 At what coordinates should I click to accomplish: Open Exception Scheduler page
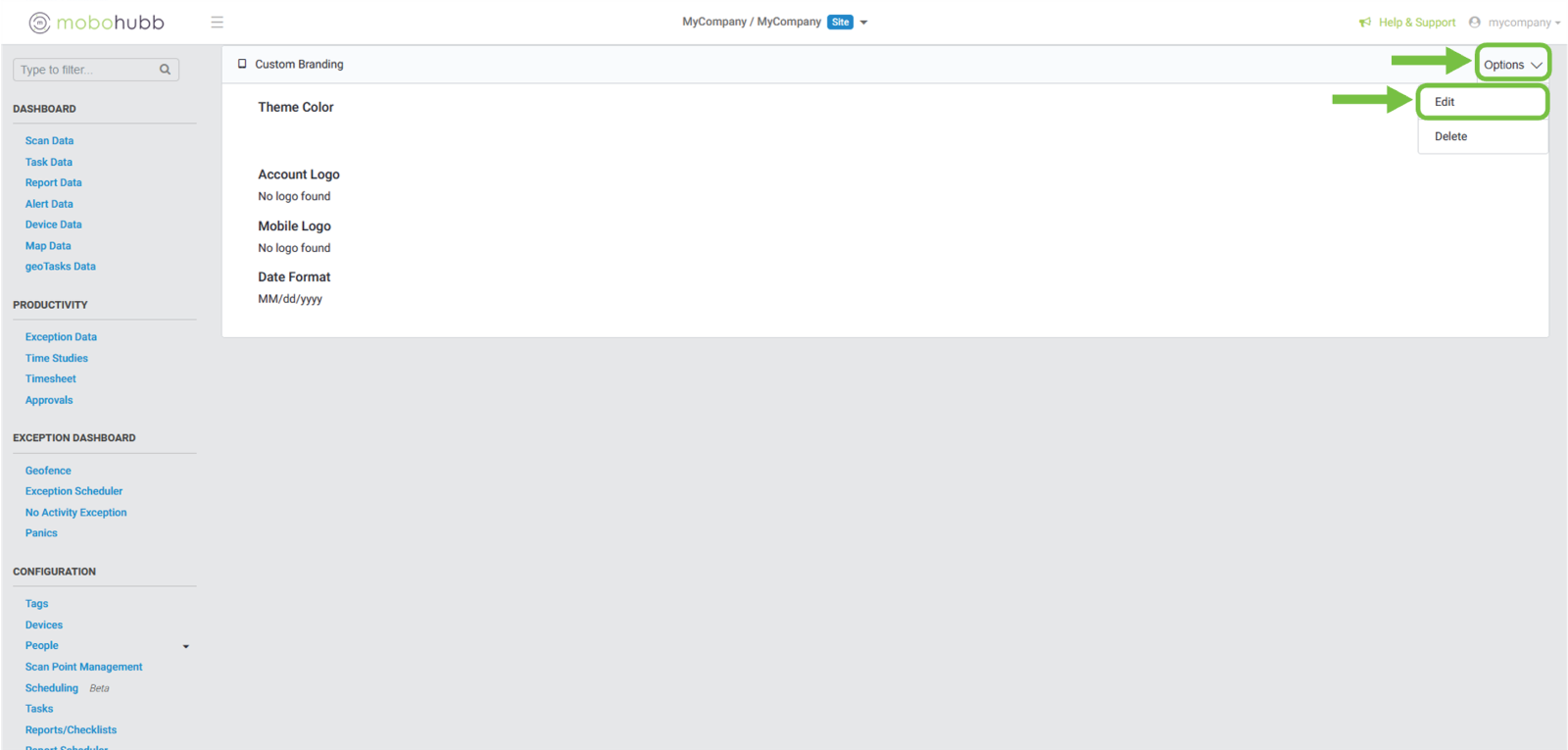[x=73, y=491]
